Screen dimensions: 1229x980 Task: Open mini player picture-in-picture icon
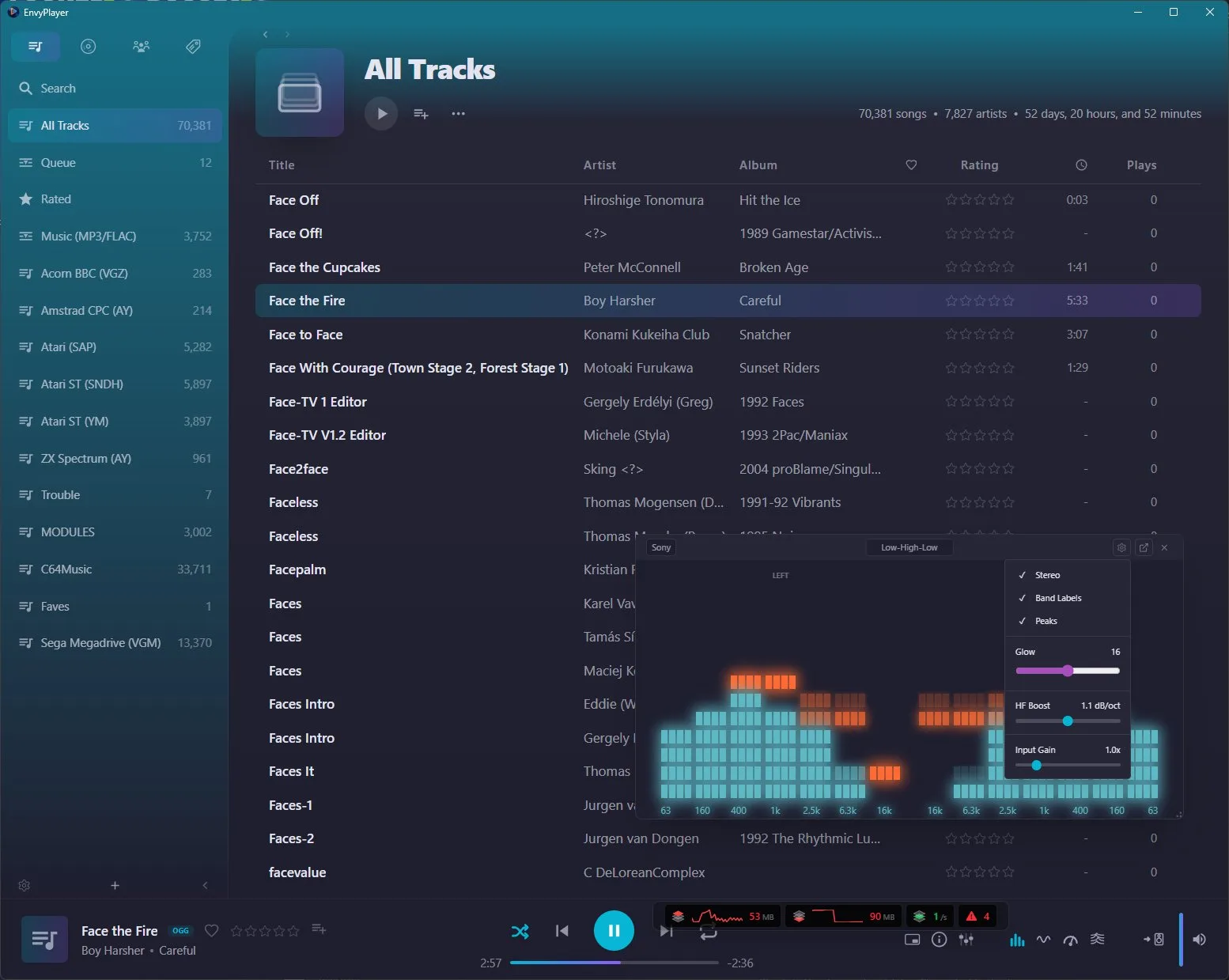912,940
